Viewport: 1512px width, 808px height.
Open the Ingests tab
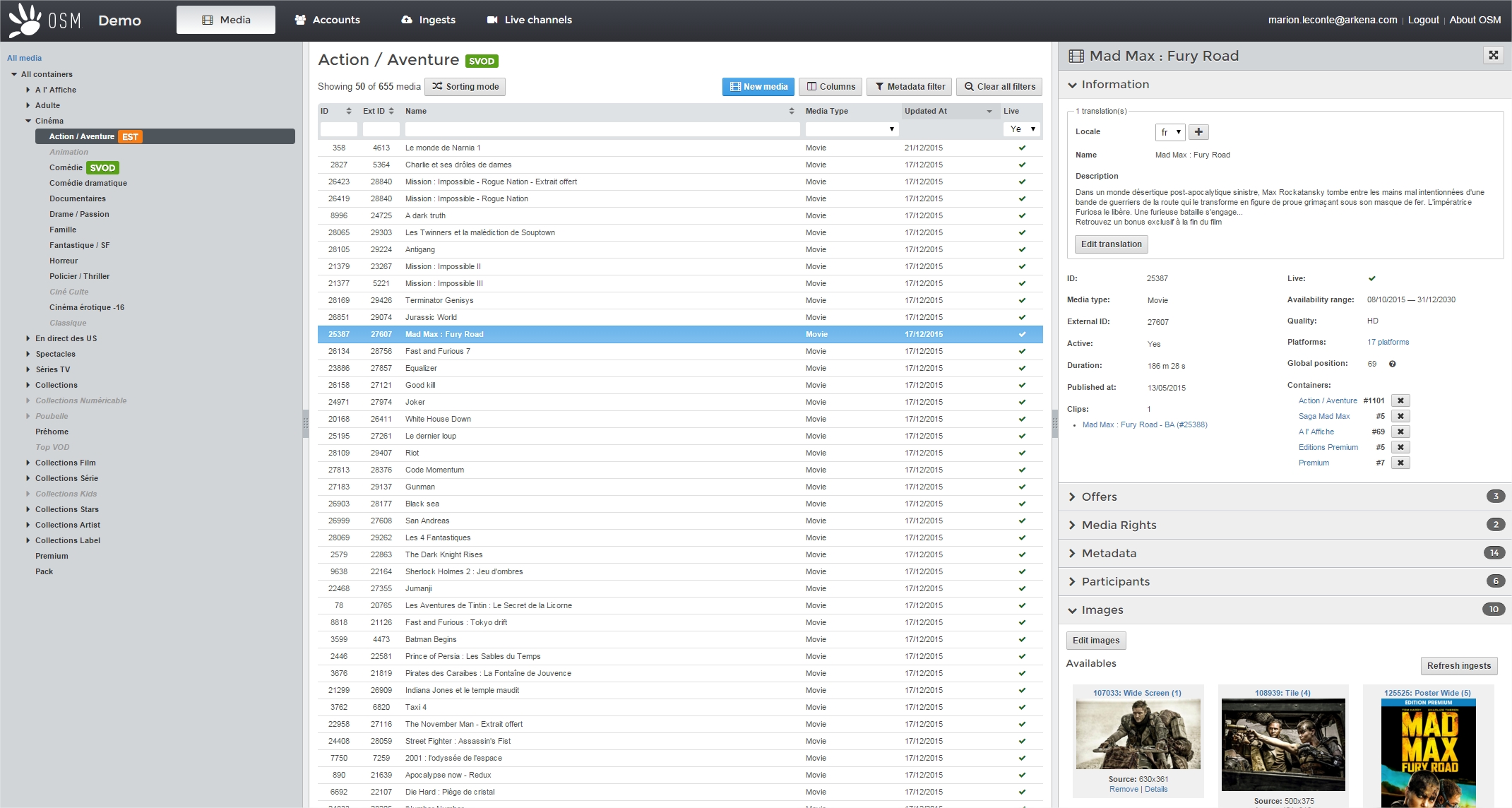[428, 20]
